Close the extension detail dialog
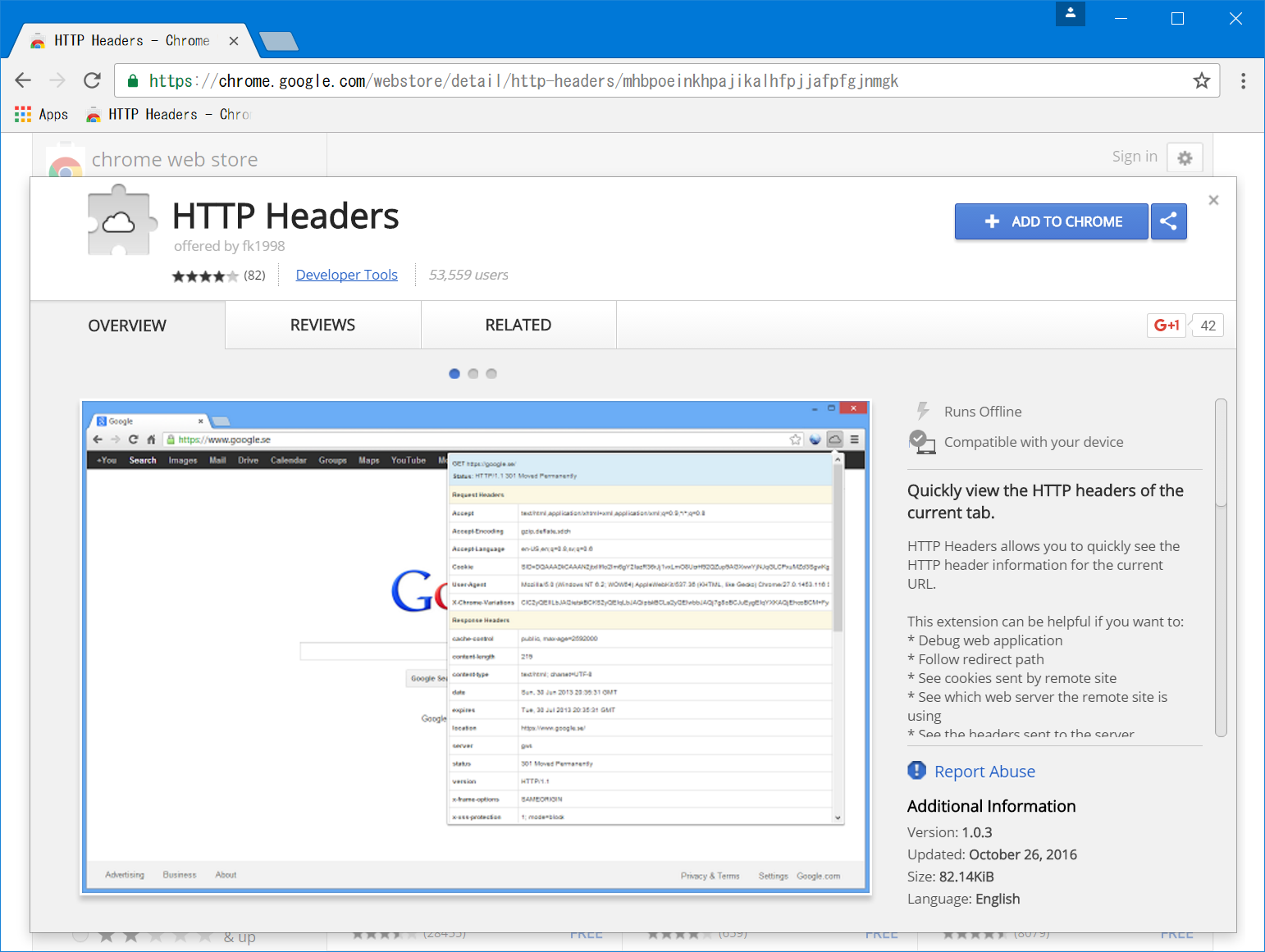This screenshot has width=1265, height=952. (1213, 200)
